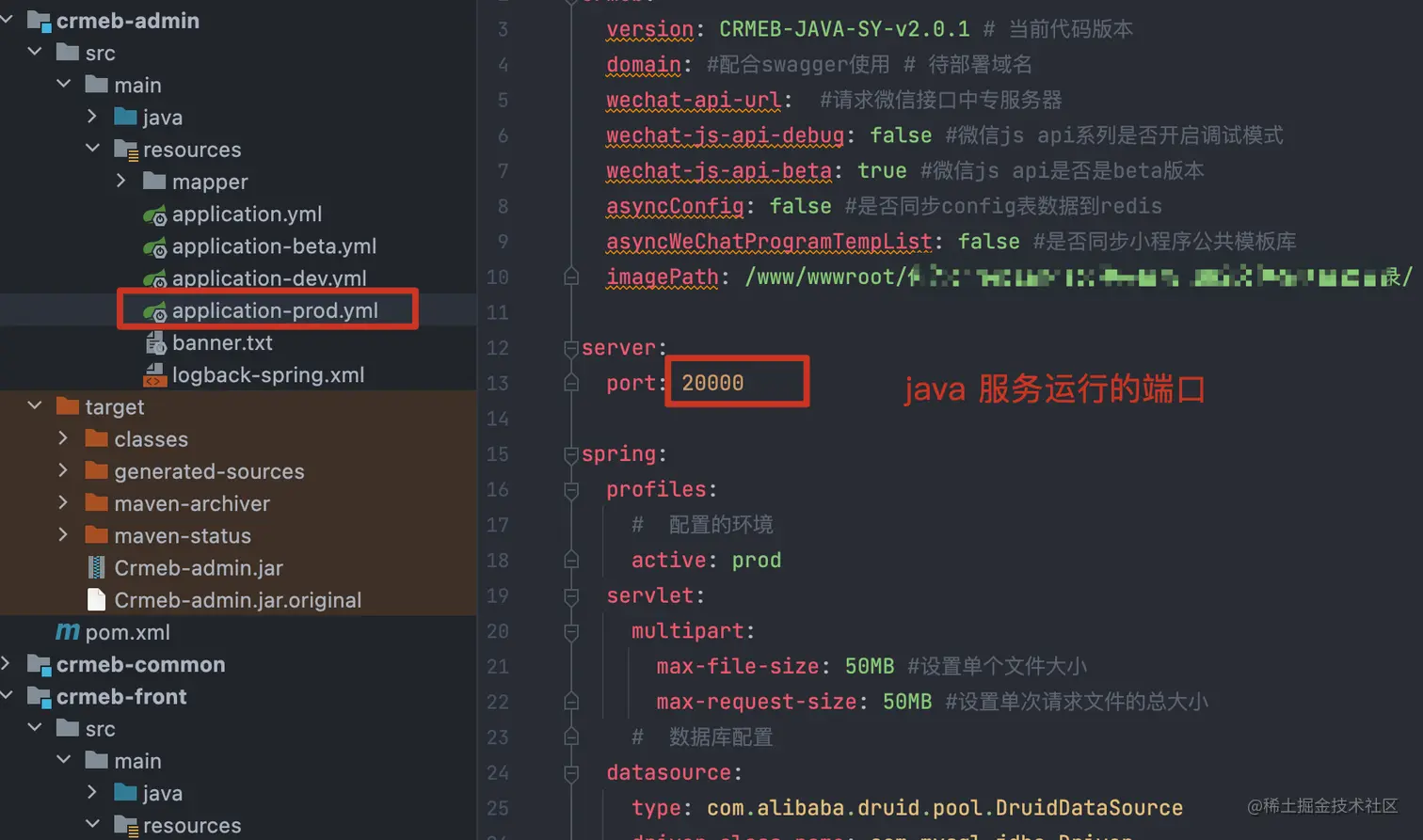Click the wechat-js-api-debug key
Image resolution: width=1423 pixels, height=840 pixels.
tap(725, 135)
